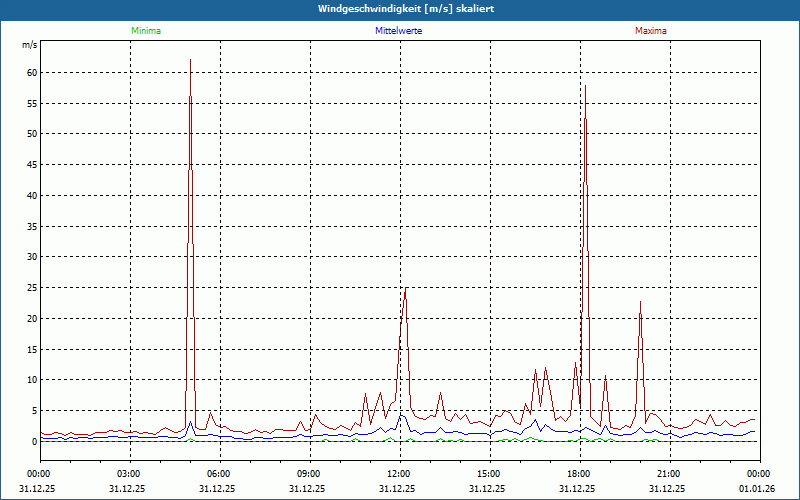Click the 5 value on y-axis
The width and height of the screenshot is (800, 500).
35,411
